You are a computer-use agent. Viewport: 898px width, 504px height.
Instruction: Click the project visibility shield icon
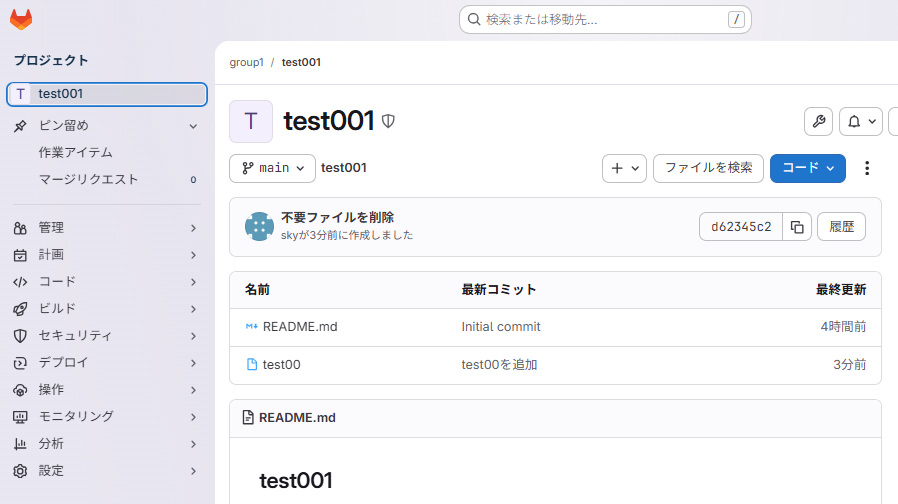[x=388, y=122]
